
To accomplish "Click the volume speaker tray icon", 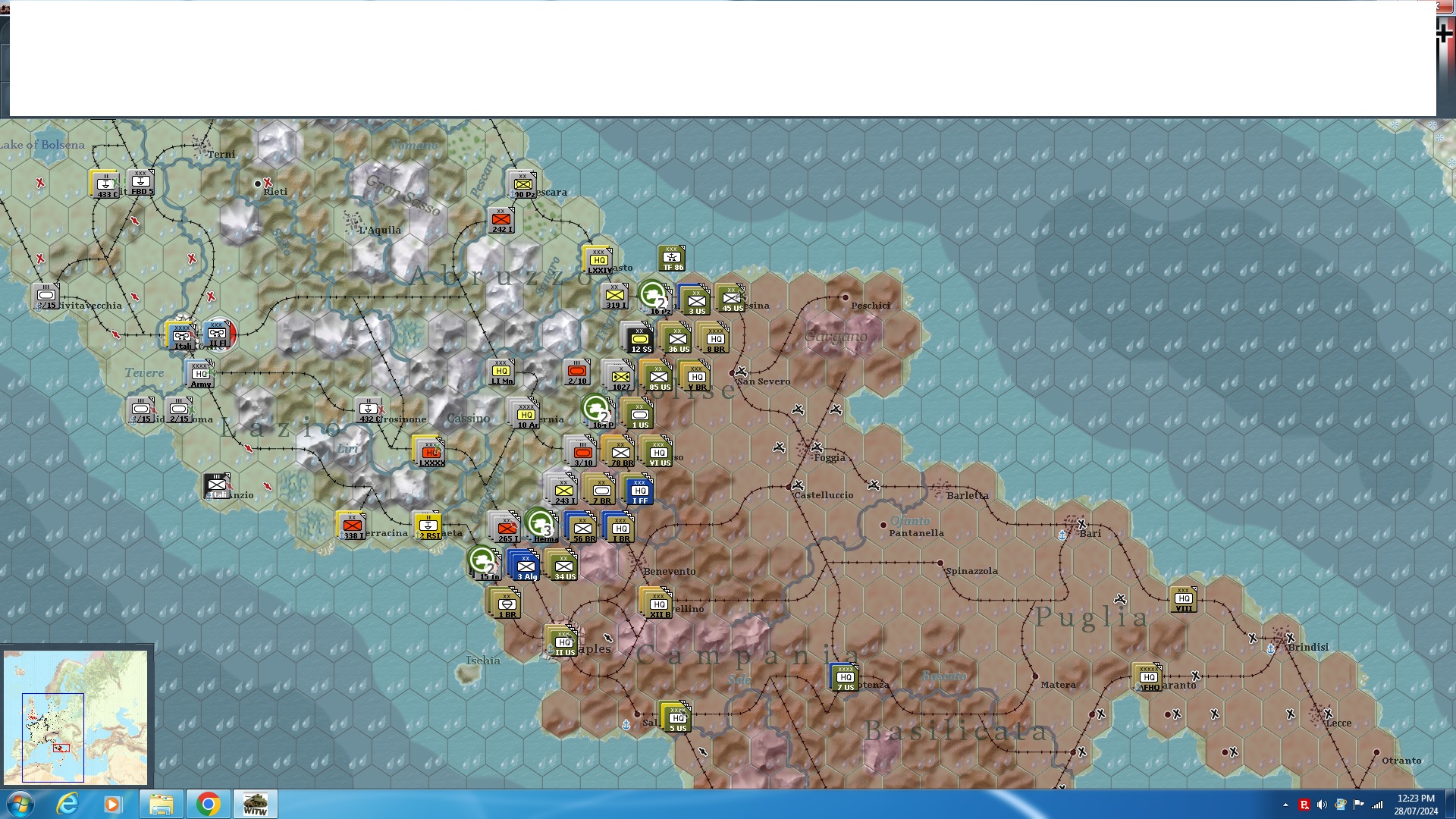I will pyautogui.click(x=1322, y=805).
